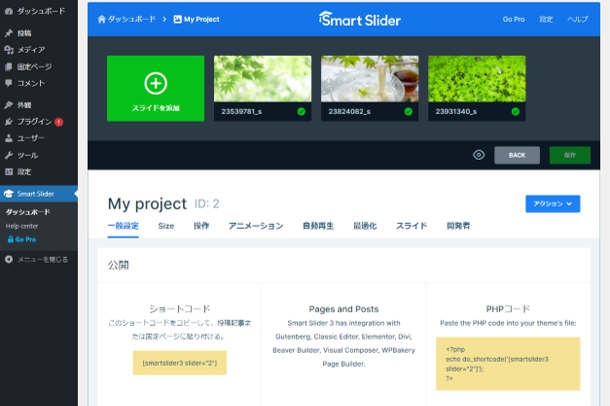Click the Appearance brush icon in sidebar

pyautogui.click(x=9, y=105)
